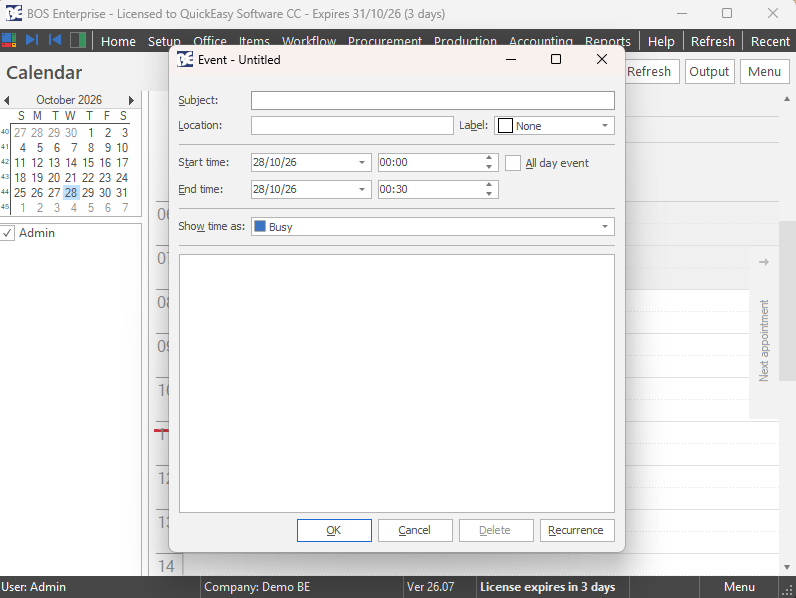This screenshot has width=796, height=598.
Task: Click User: Admin in status bar
Action: tap(34, 587)
